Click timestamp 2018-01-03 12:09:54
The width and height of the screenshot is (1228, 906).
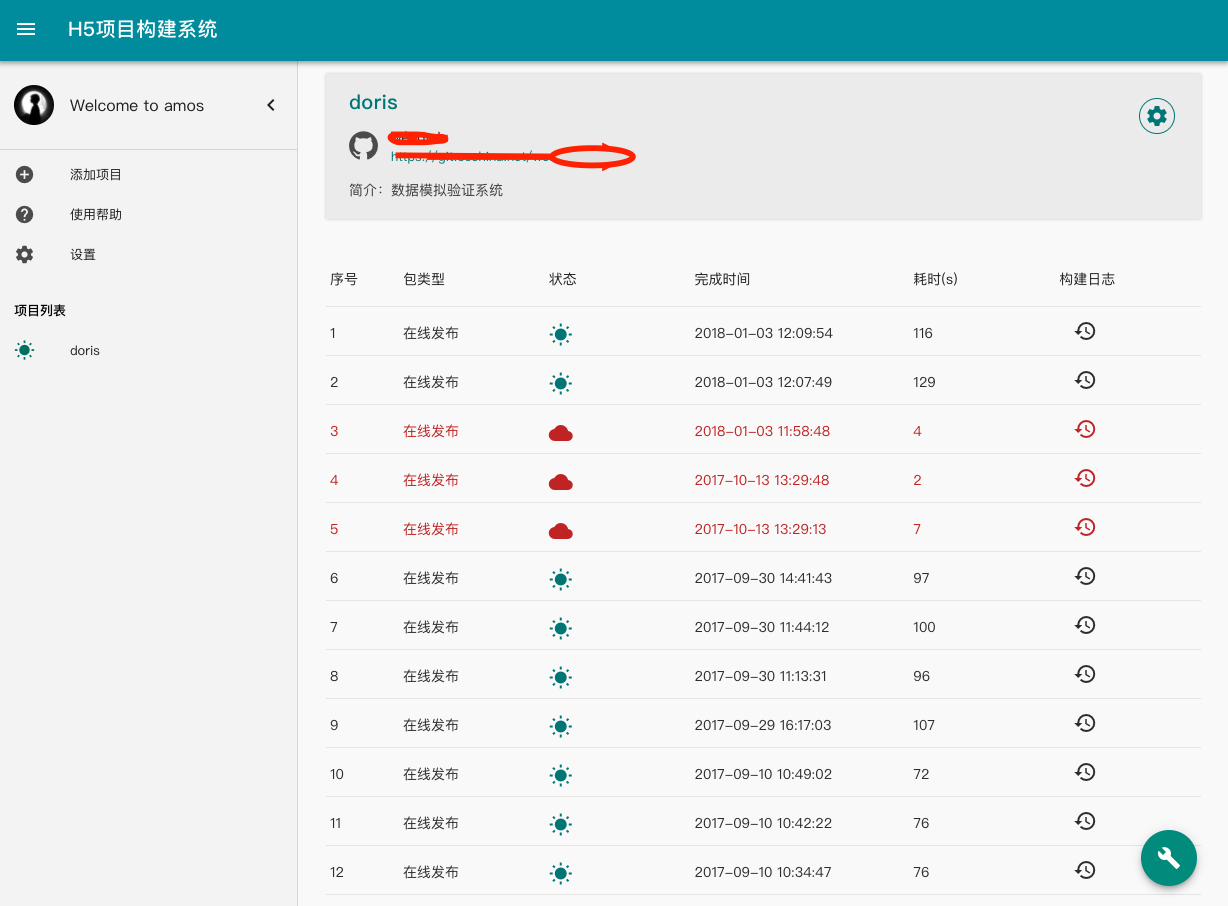pos(764,333)
